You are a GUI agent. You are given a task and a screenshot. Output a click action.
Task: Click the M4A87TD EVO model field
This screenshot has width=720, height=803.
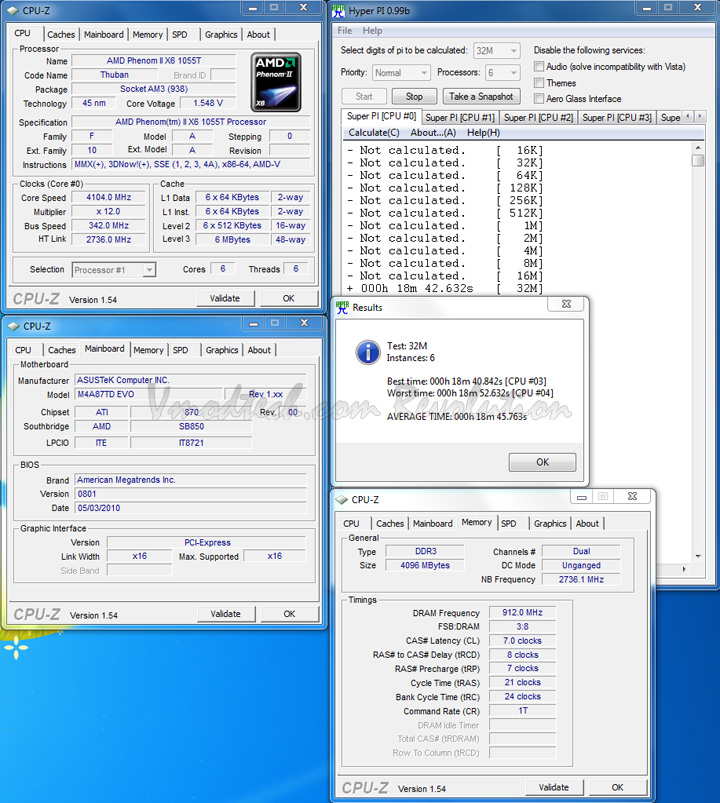coord(149,394)
